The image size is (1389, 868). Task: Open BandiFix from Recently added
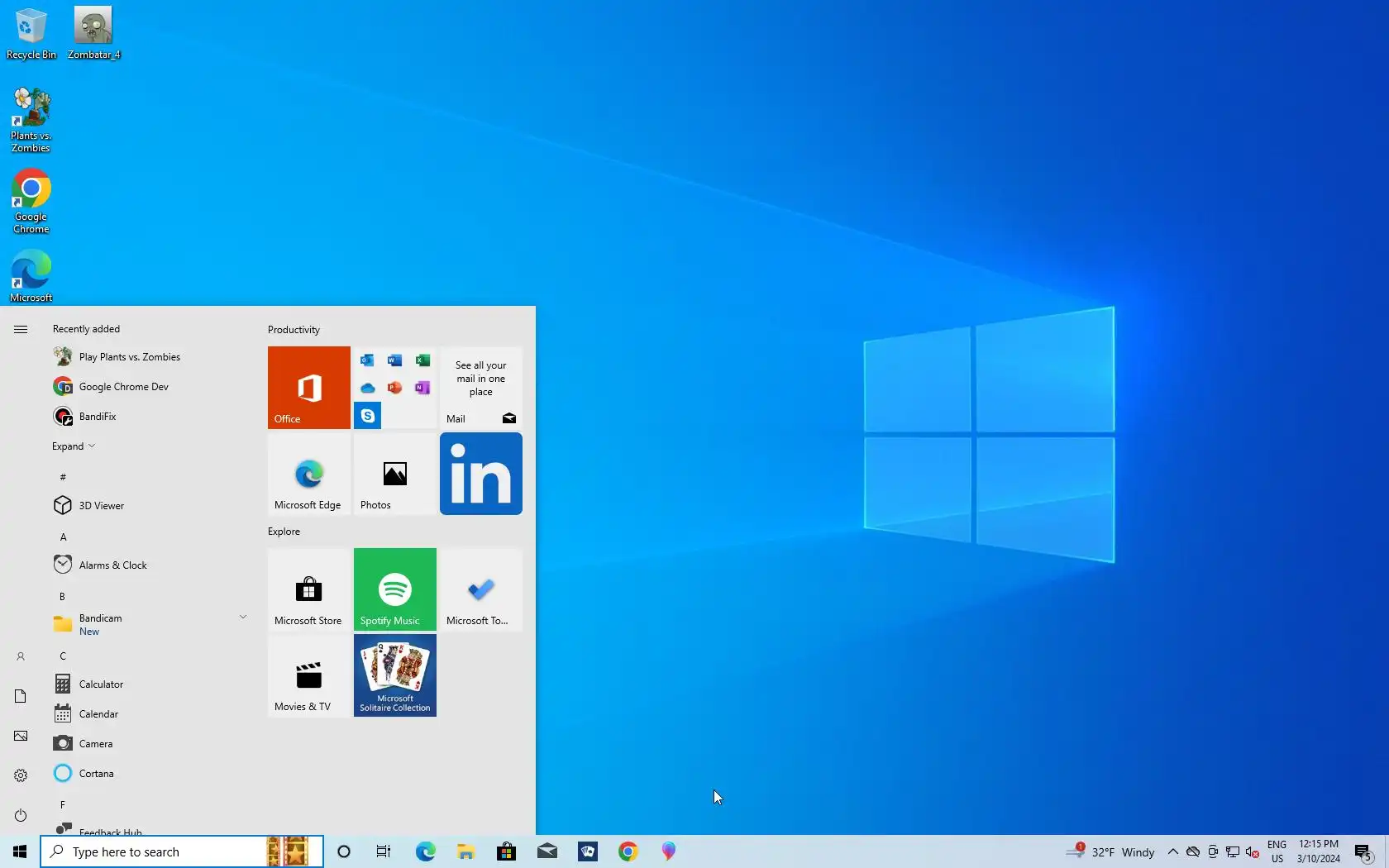tap(149, 417)
